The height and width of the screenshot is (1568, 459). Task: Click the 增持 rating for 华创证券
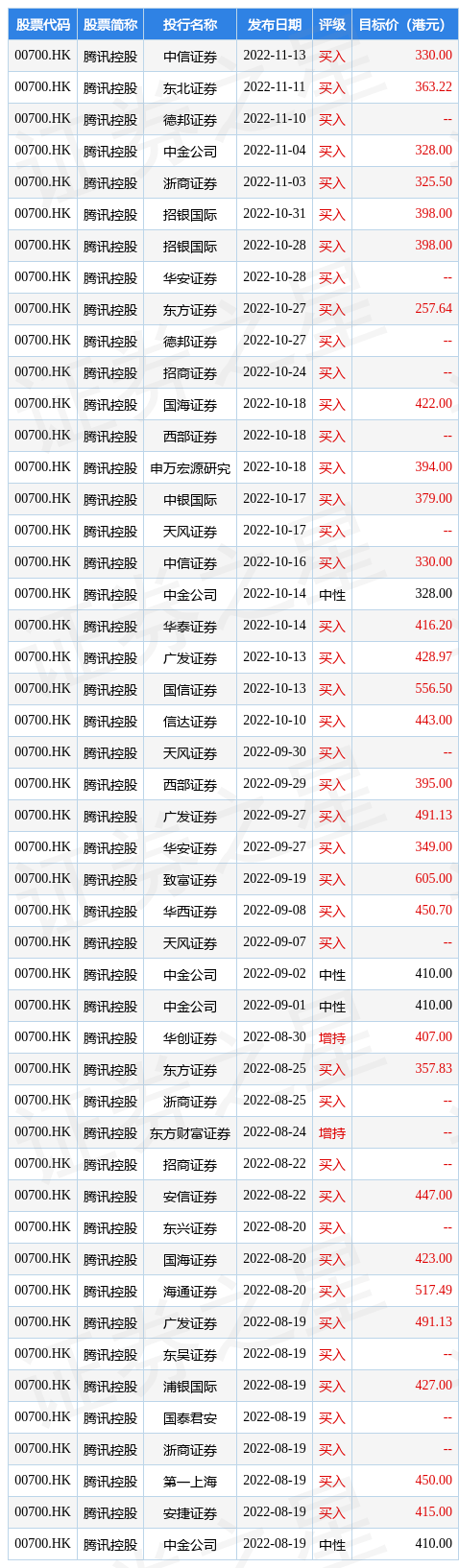(x=332, y=1037)
